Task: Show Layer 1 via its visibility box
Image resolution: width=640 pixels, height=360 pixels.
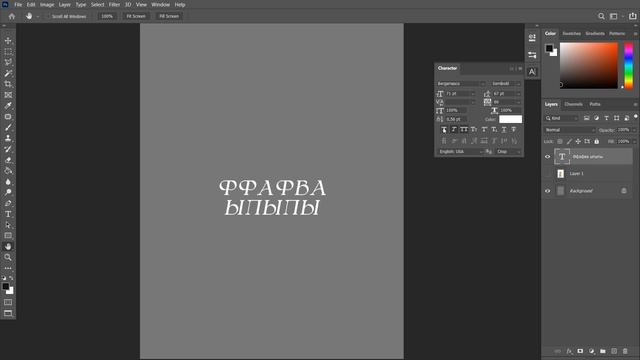Action: [547, 174]
